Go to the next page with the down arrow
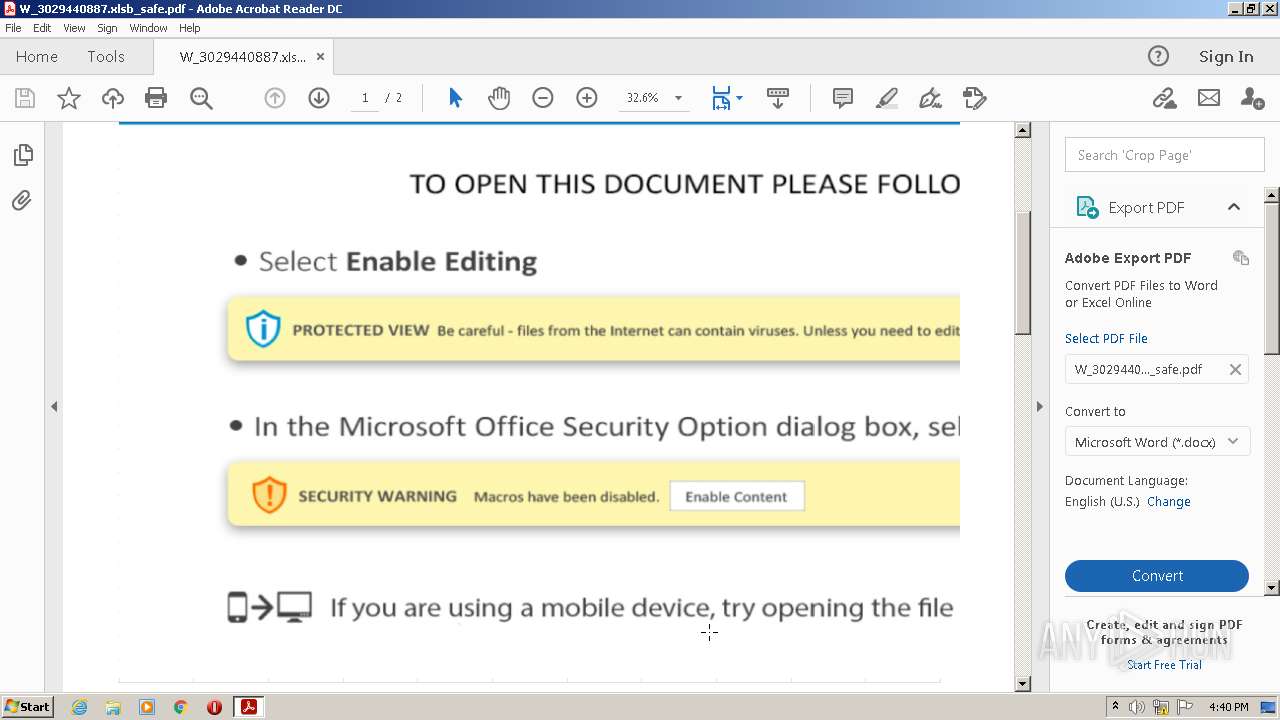 coord(319,98)
